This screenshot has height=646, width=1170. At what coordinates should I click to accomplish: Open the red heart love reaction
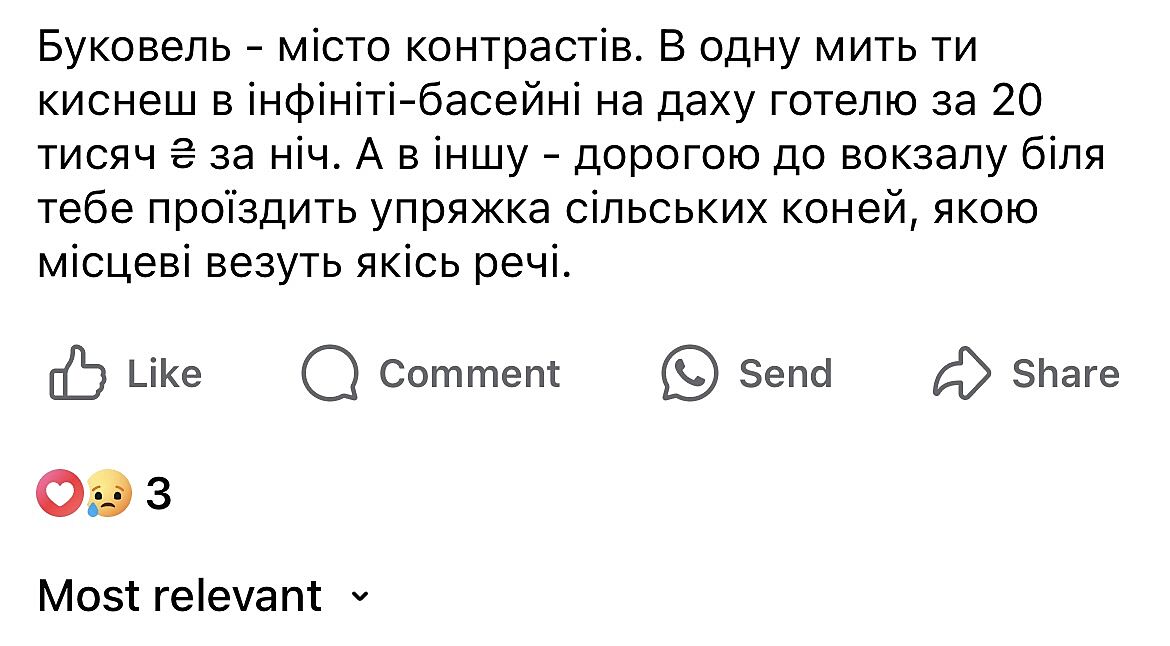pyautogui.click(x=57, y=494)
